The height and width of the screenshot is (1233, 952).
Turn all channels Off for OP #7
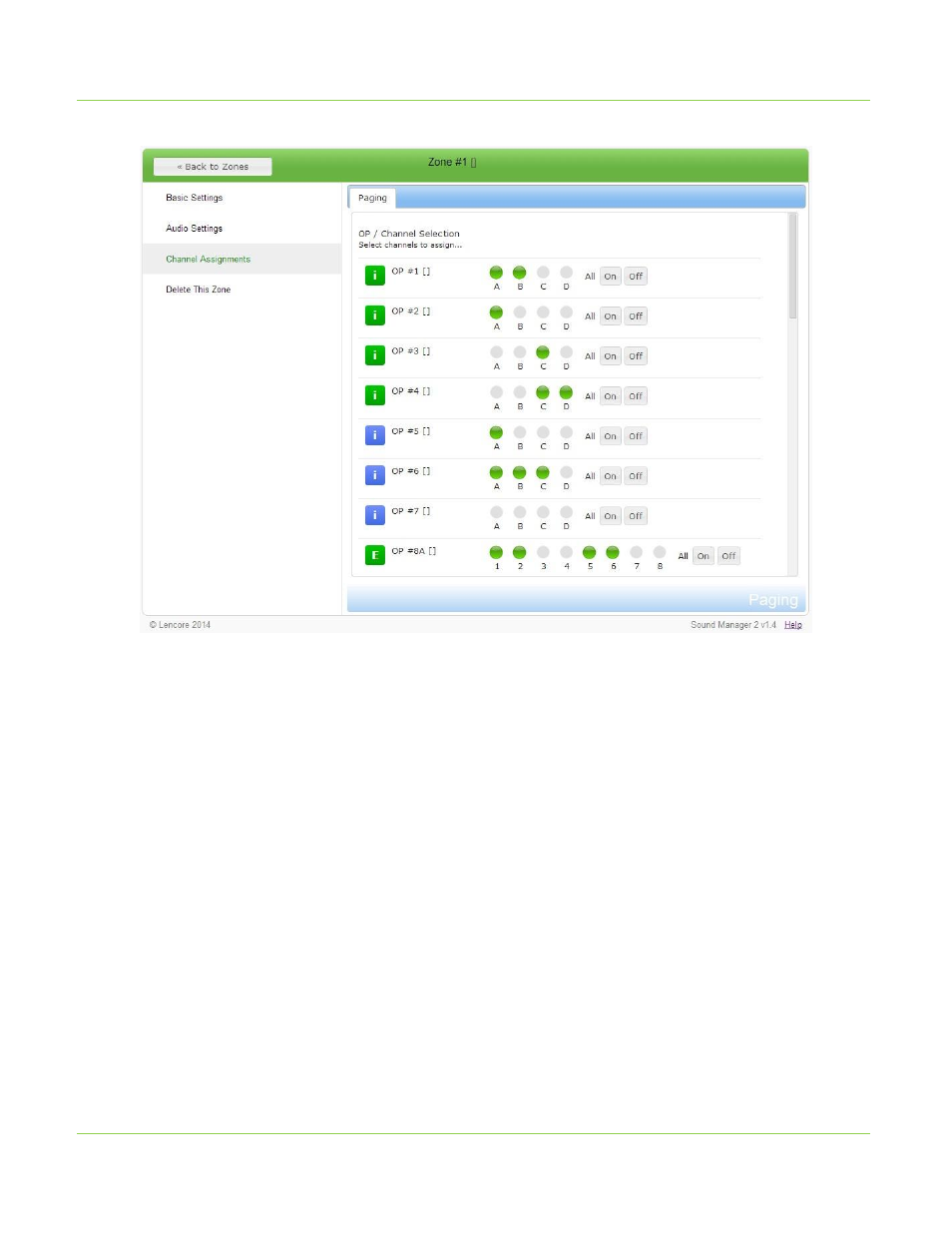pos(636,516)
